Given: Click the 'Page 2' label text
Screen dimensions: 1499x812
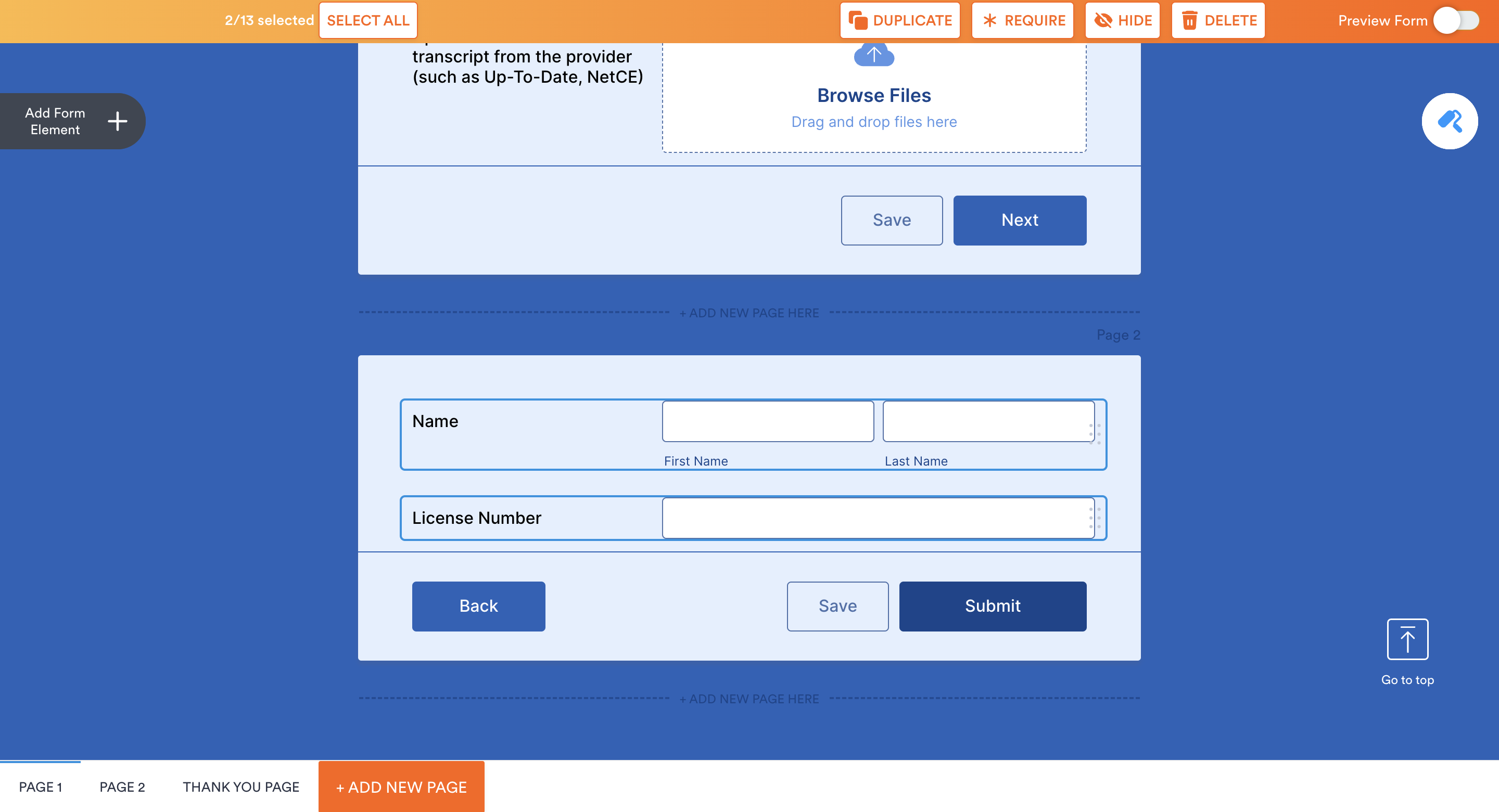Looking at the screenshot, I should 1118,335.
